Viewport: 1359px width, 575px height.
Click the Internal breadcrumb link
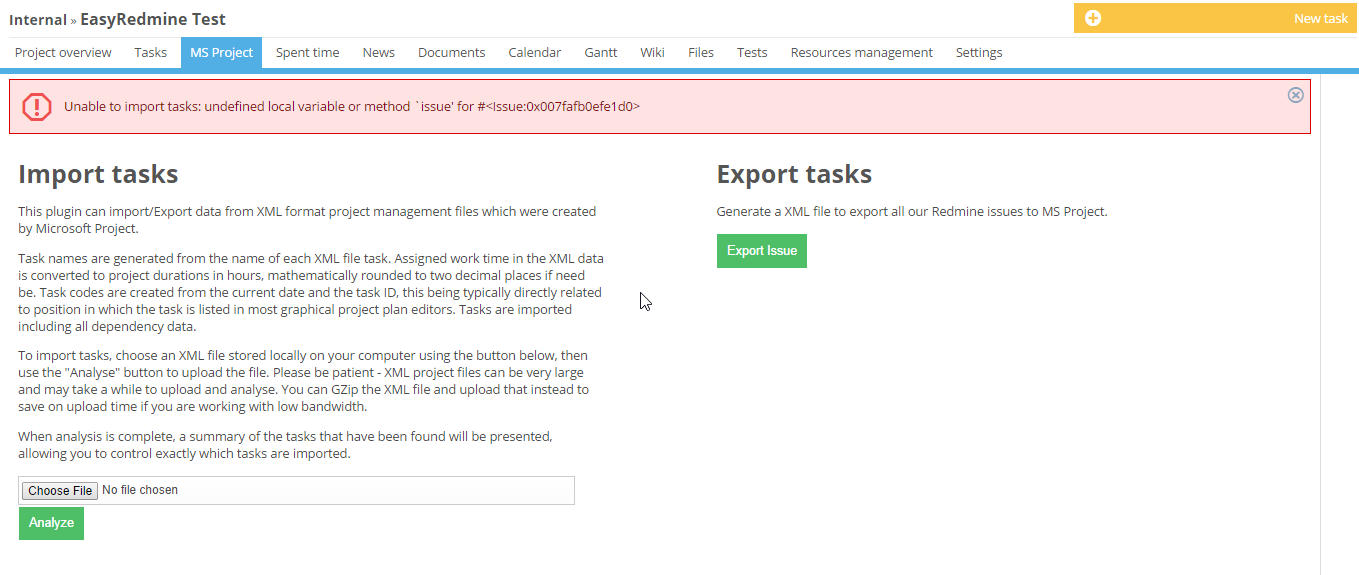(38, 20)
